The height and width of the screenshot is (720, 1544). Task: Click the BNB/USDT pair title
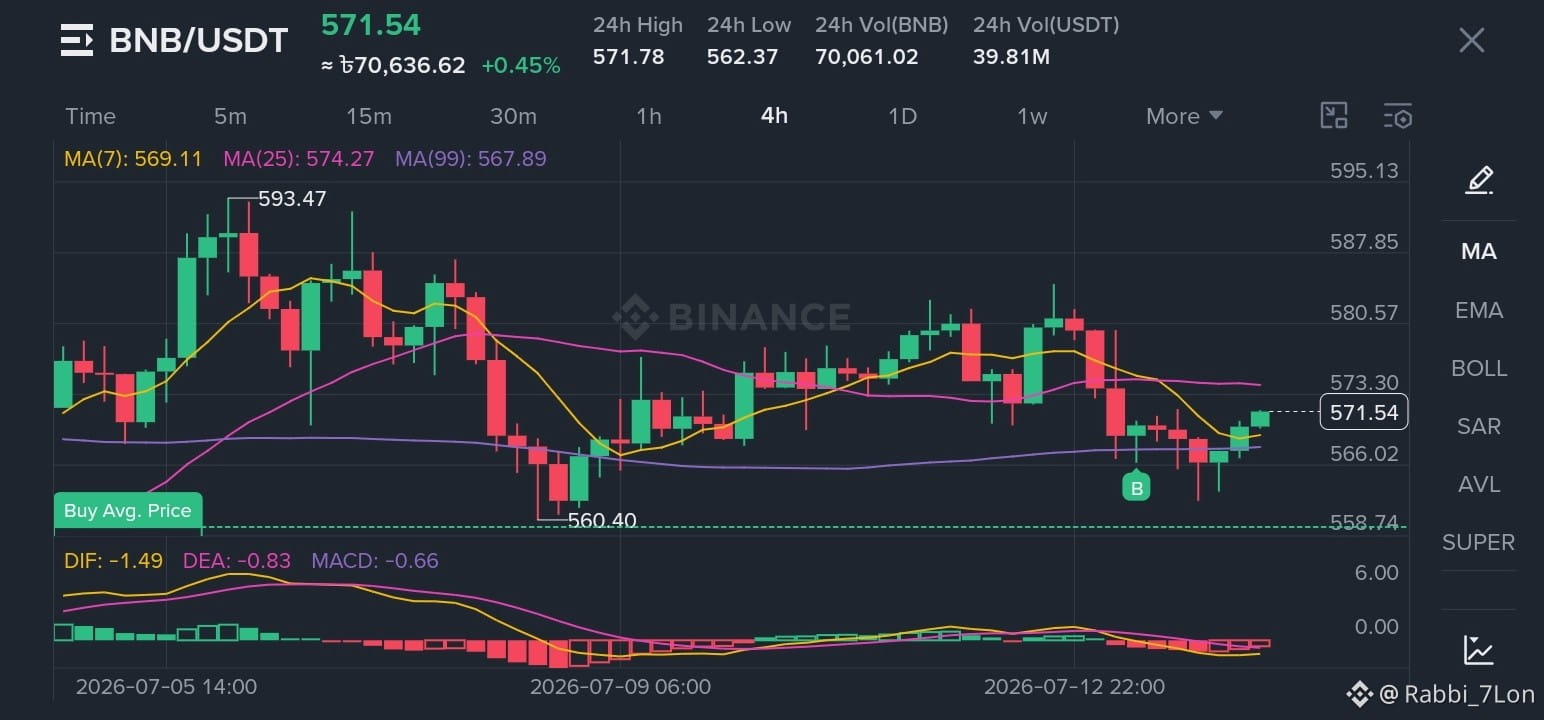[x=198, y=40]
